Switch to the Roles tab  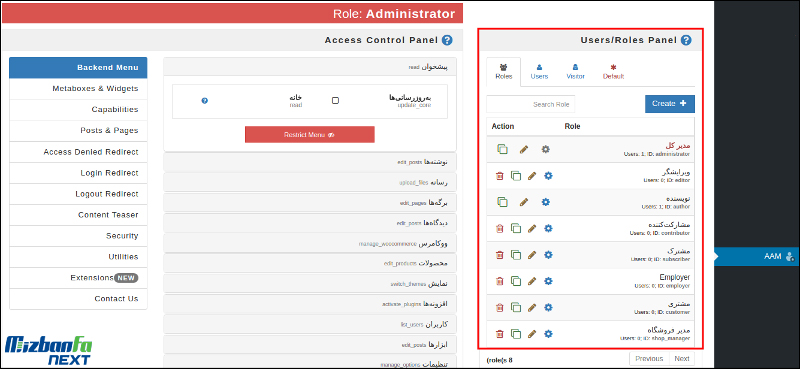[504, 72]
